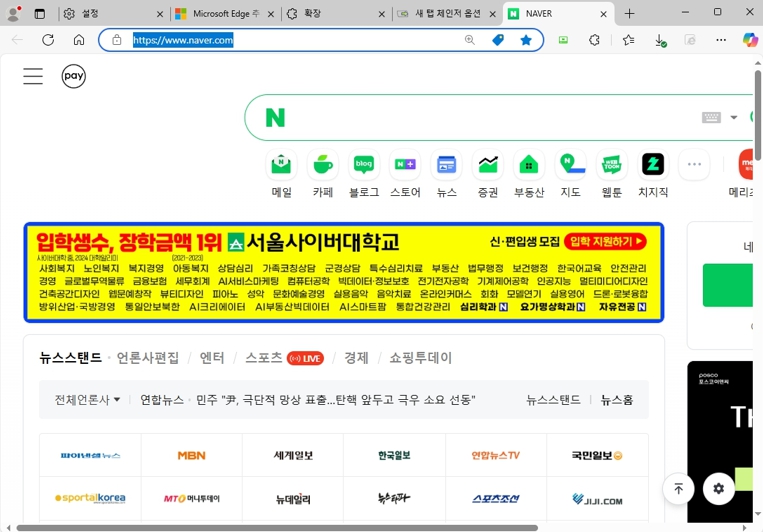The height and width of the screenshot is (532, 763).
Task: Open News (뉴스) shortcut icon
Action: 447,165
